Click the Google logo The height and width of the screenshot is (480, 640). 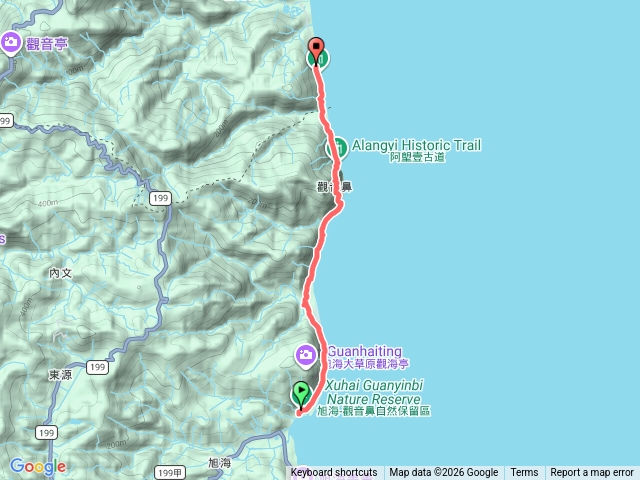point(38,467)
